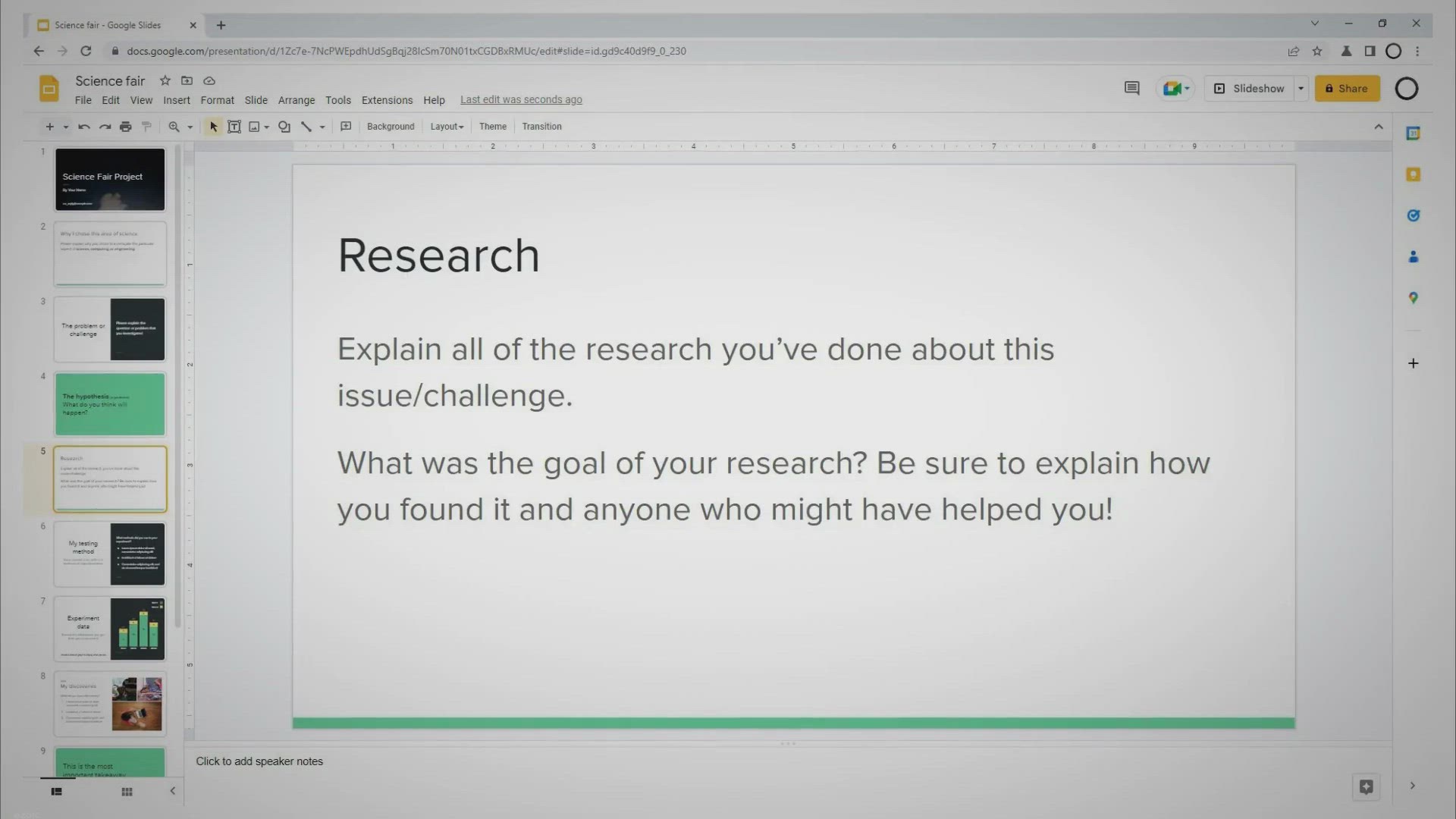The width and height of the screenshot is (1456, 819).
Task: Click the Print icon
Action: tap(126, 127)
